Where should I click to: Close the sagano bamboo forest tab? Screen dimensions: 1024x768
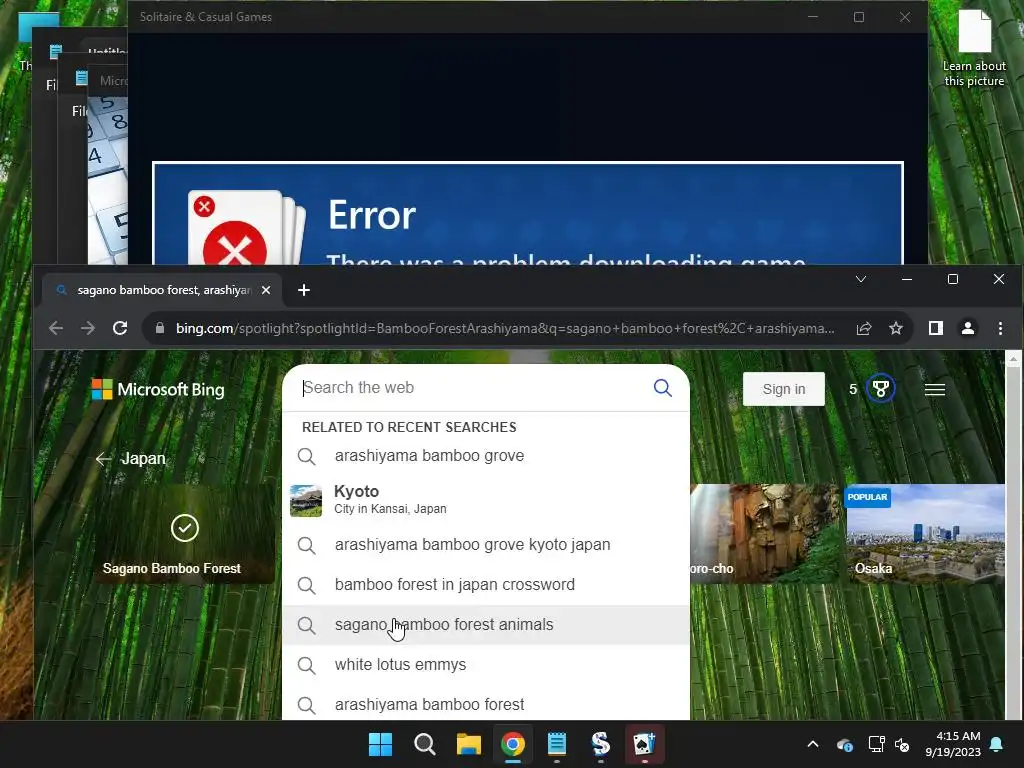click(x=266, y=290)
